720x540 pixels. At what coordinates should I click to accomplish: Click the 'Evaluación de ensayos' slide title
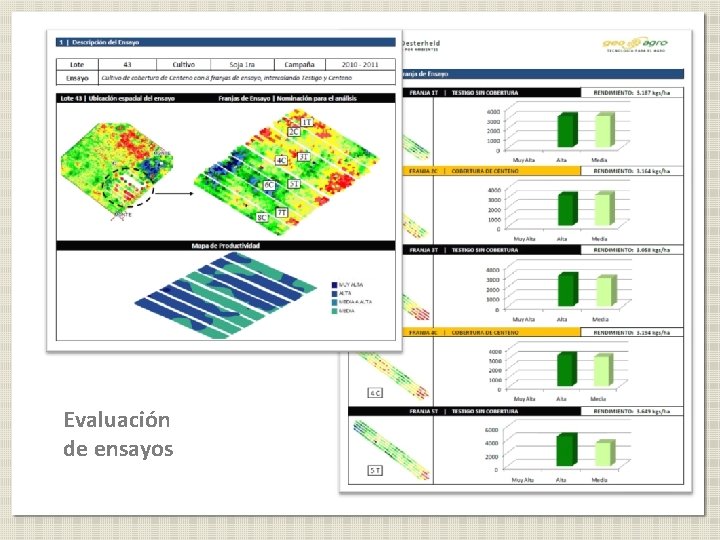click(118, 434)
